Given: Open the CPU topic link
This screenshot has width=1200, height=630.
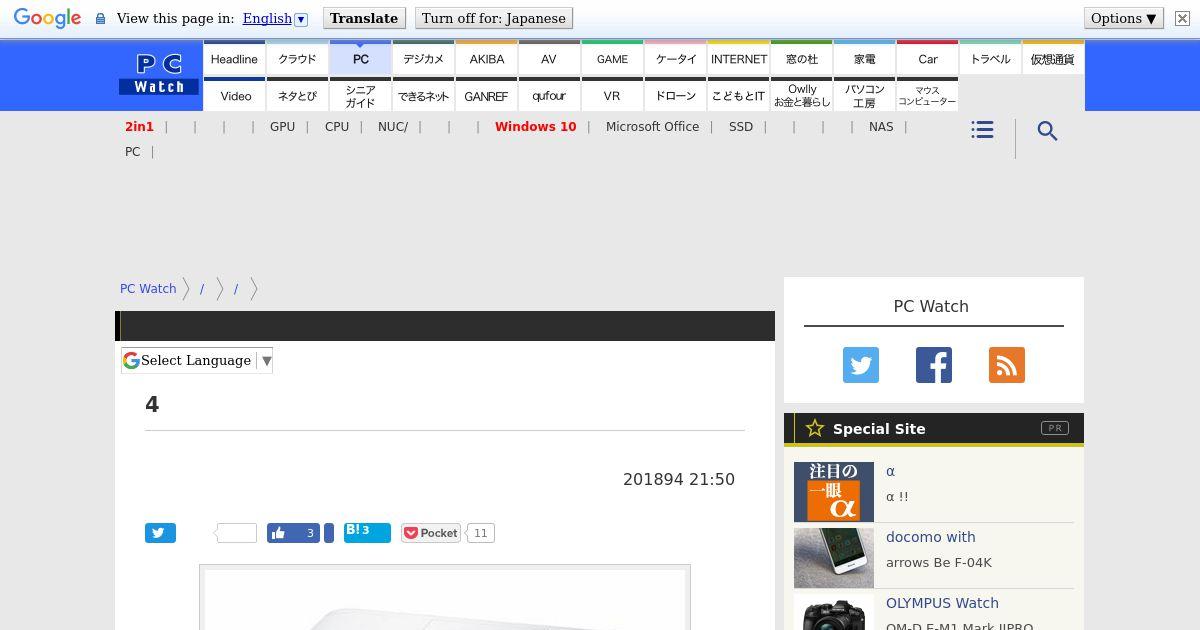Looking at the screenshot, I should (337, 127).
